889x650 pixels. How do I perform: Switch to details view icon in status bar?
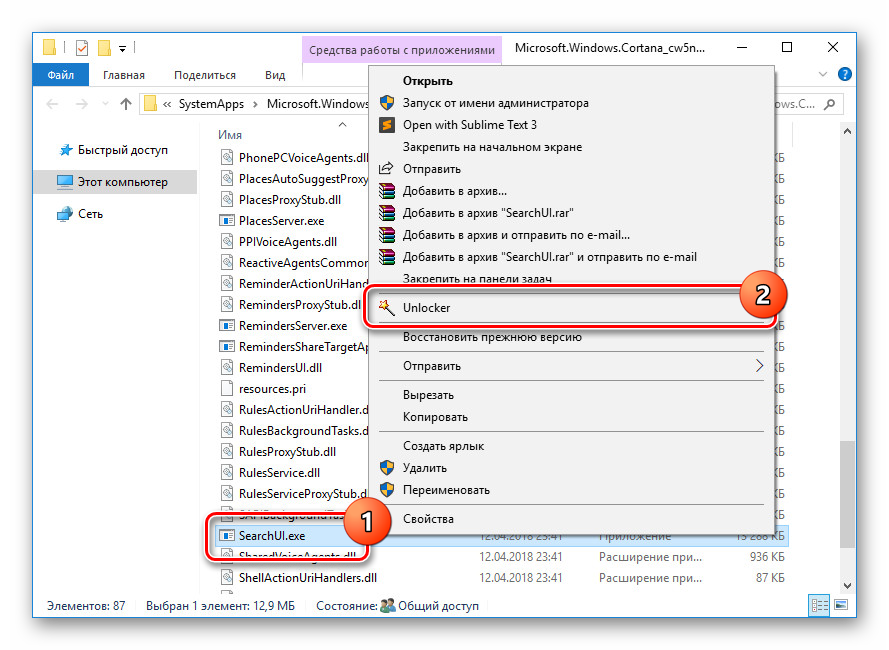[819, 605]
